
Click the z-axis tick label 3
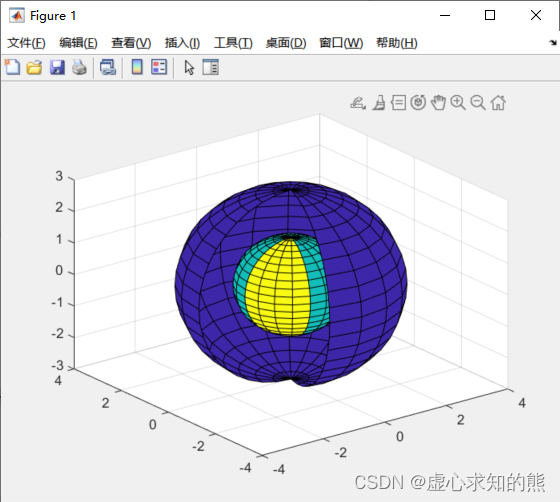[59, 176]
